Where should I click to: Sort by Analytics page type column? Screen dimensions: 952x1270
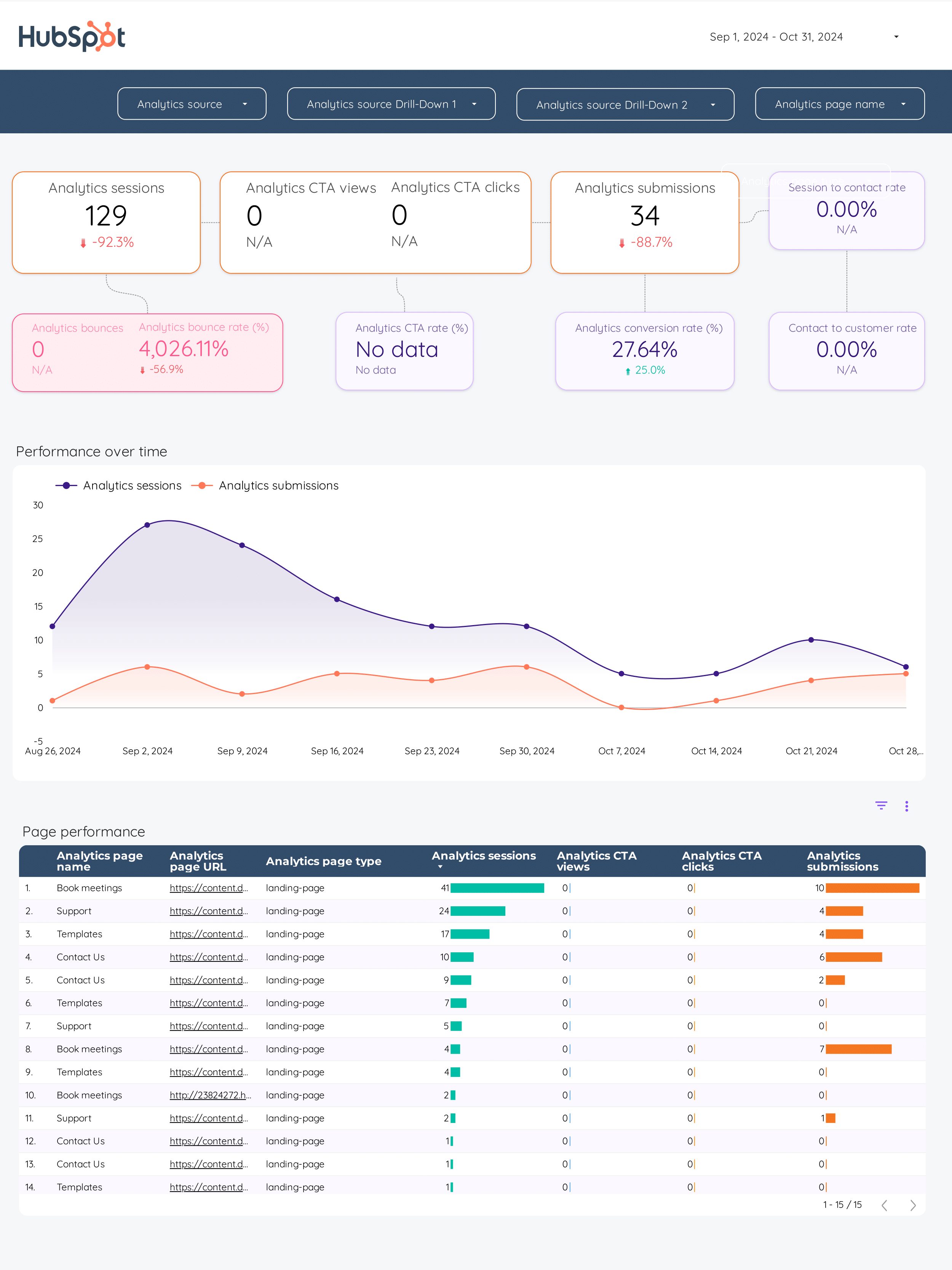(x=323, y=861)
